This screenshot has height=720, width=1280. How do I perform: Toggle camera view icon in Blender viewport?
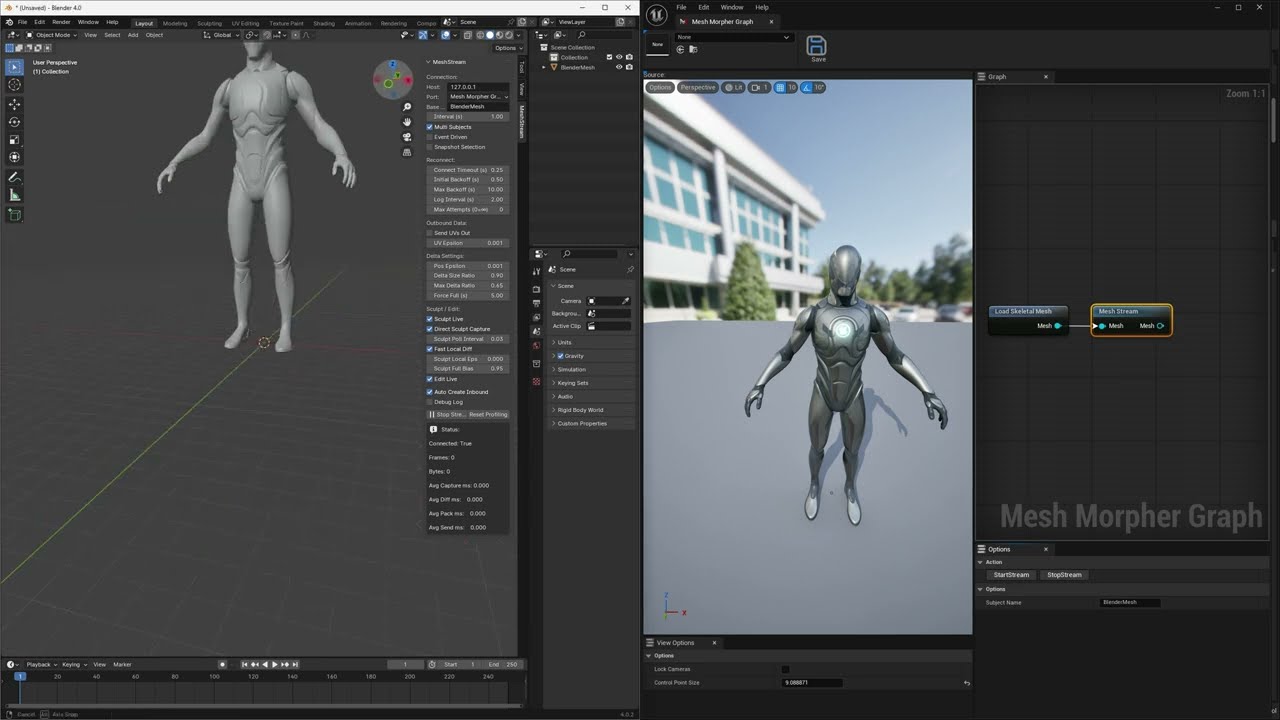pos(407,137)
